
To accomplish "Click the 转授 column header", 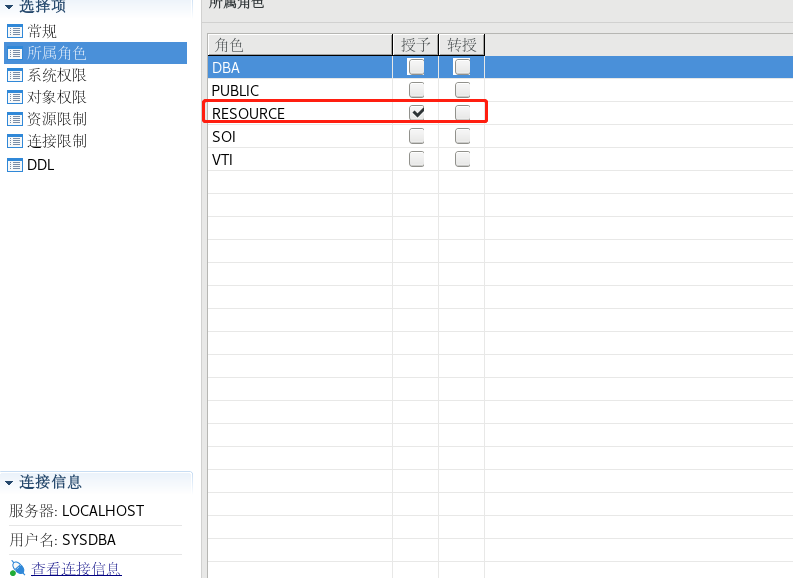I will [462, 45].
